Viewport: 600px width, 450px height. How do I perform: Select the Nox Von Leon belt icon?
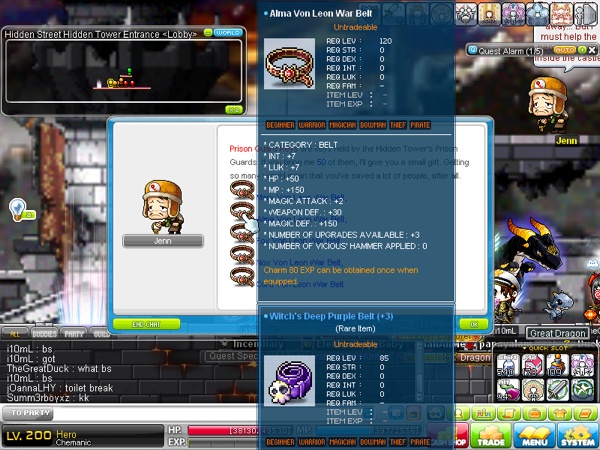click(242, 256)
